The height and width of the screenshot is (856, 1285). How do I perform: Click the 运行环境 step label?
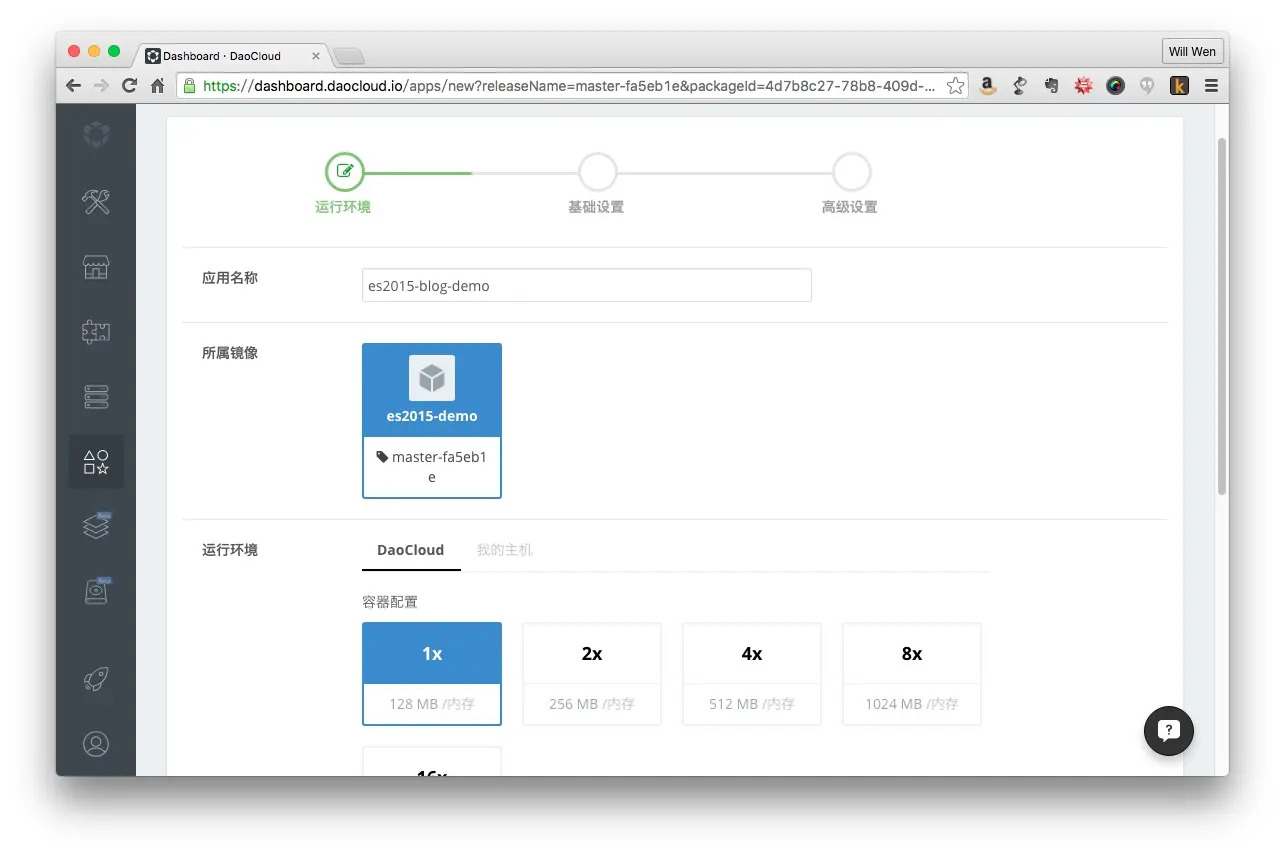[343, 207]
